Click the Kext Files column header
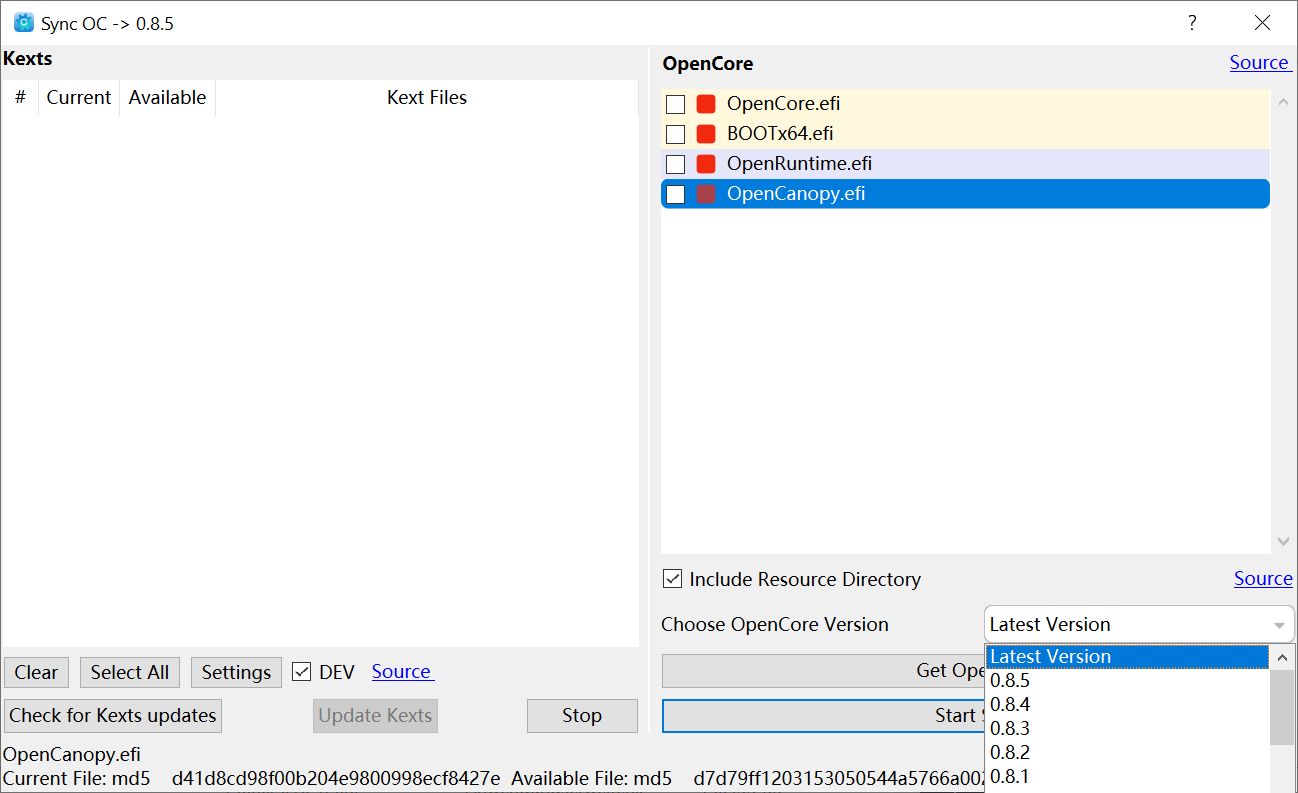 pyautogui.click(x=427, y=98)
